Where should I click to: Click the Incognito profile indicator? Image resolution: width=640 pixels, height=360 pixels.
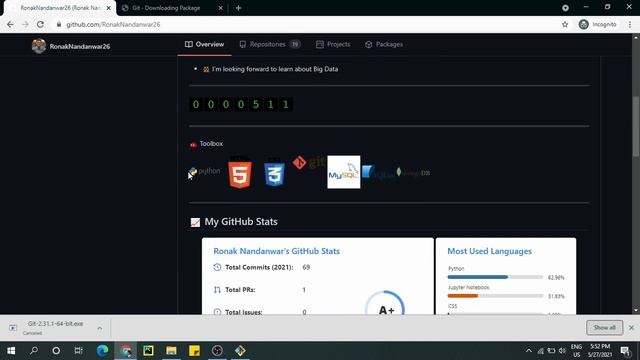pyautogui.click(x=598, y=24)
